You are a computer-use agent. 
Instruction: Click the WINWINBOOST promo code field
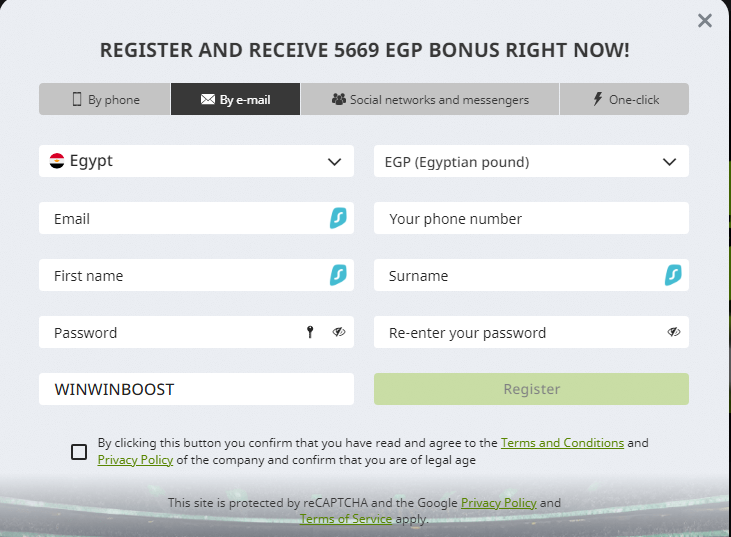(x=196, y=389)
